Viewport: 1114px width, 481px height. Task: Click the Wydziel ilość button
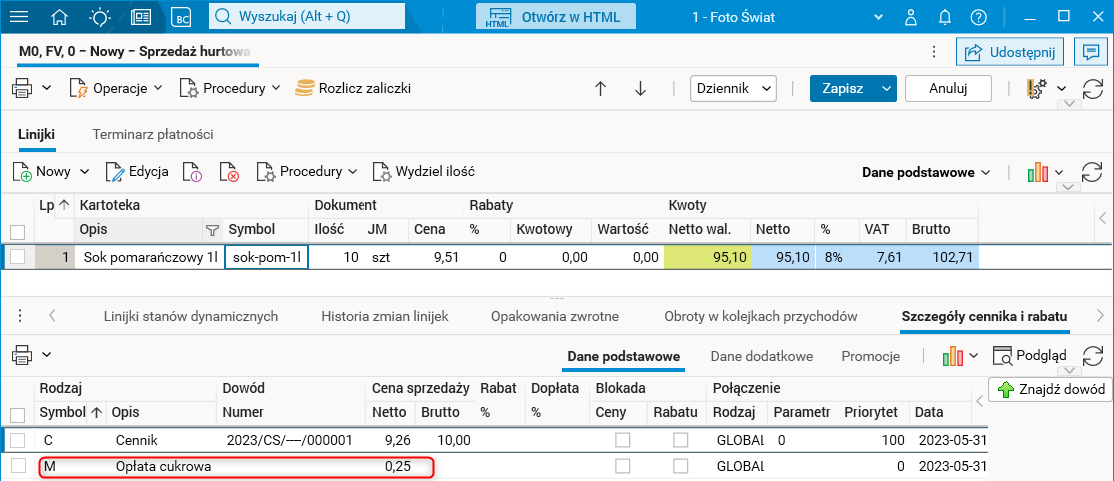pyautogui.click(x=423, y=172)
